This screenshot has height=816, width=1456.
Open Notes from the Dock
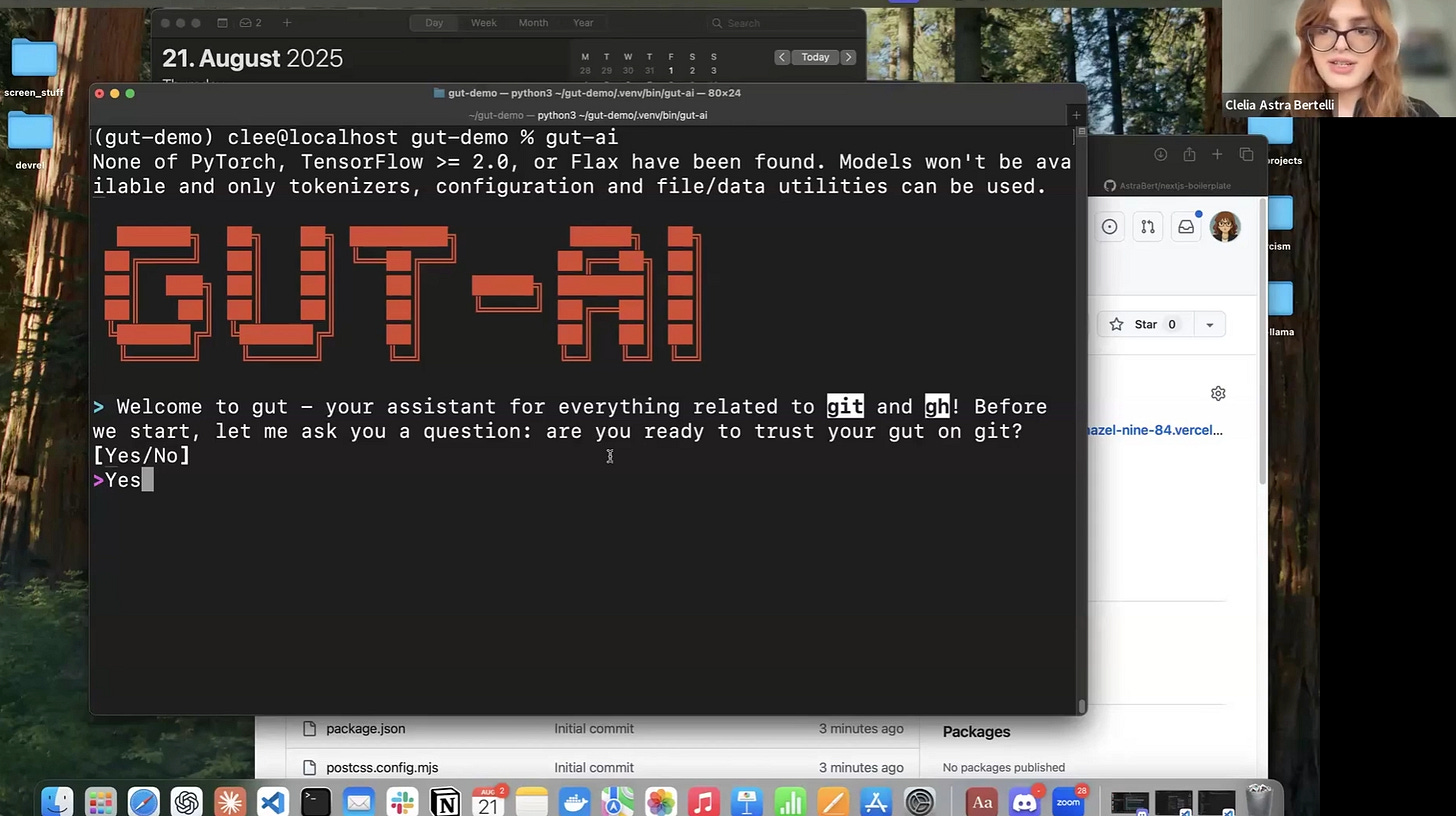[x=531, y=802]
